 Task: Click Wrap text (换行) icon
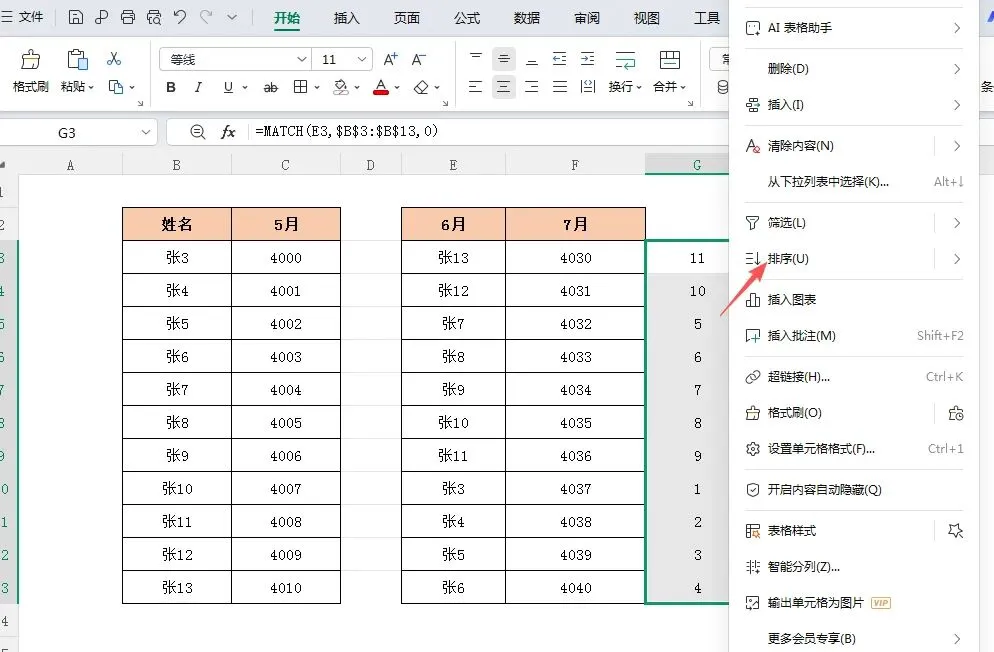(x=625, y=60)
